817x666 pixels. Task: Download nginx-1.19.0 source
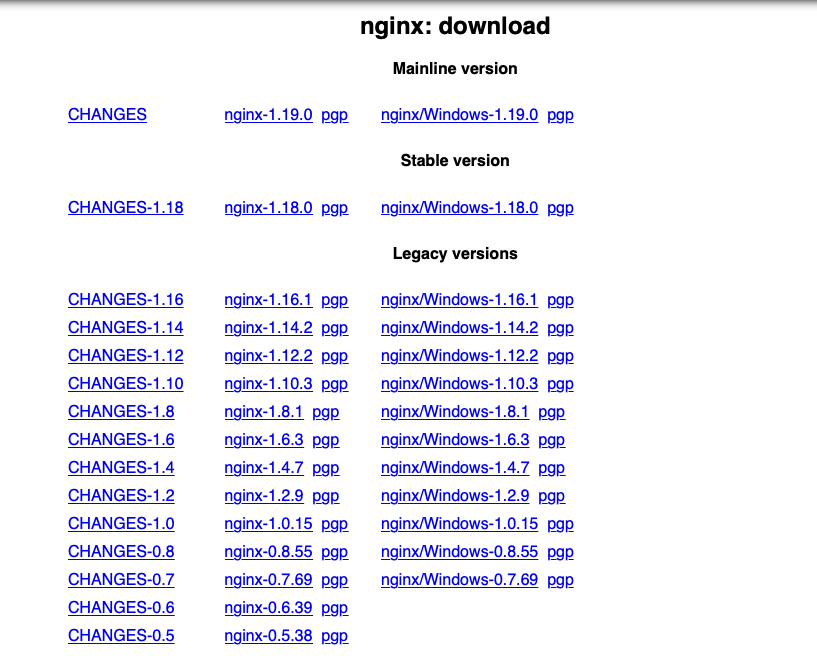tap(268, 115)
